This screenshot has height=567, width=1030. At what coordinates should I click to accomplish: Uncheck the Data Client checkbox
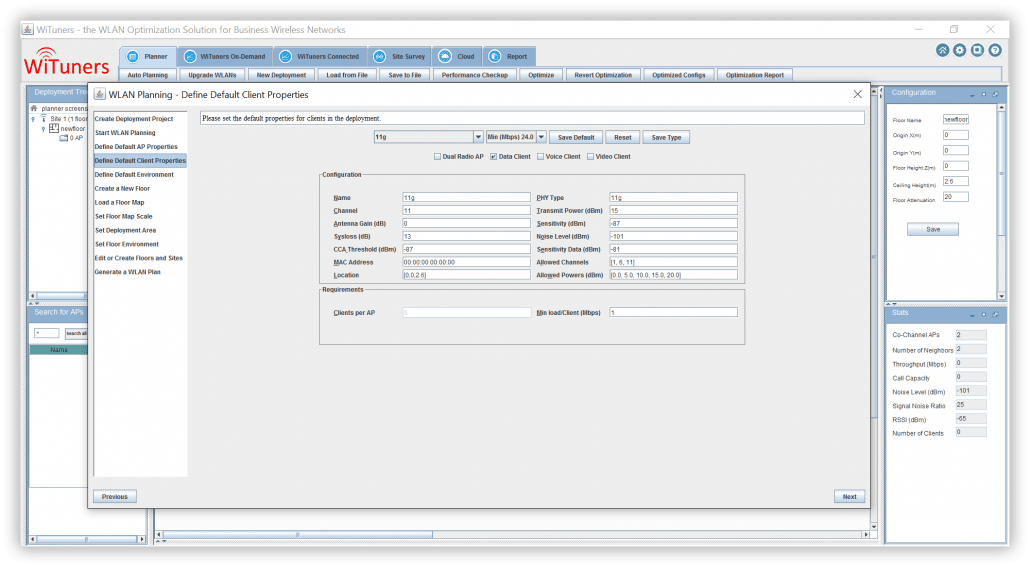(x=493, y=156)
